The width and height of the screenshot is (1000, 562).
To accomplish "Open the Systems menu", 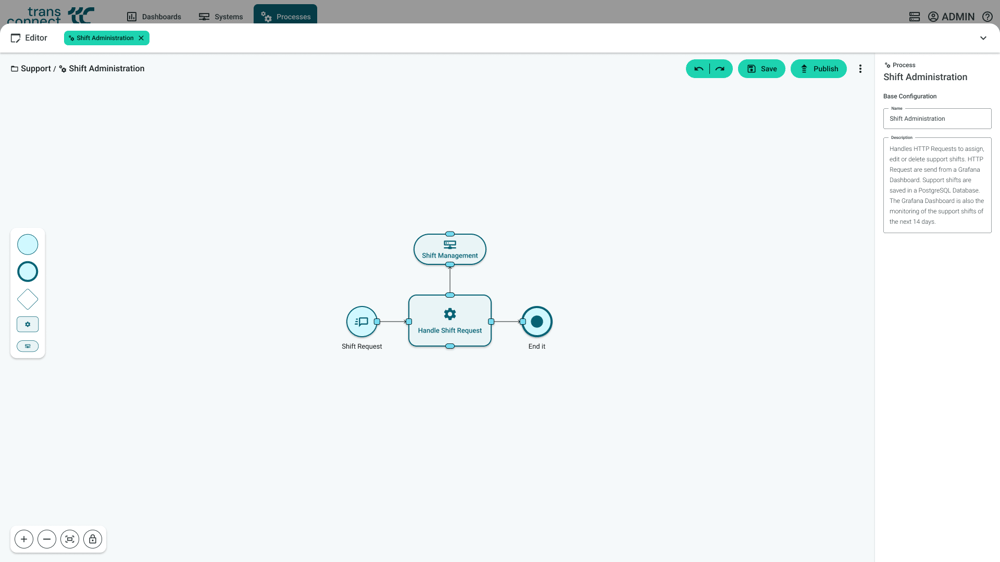I will click(221, 17).
